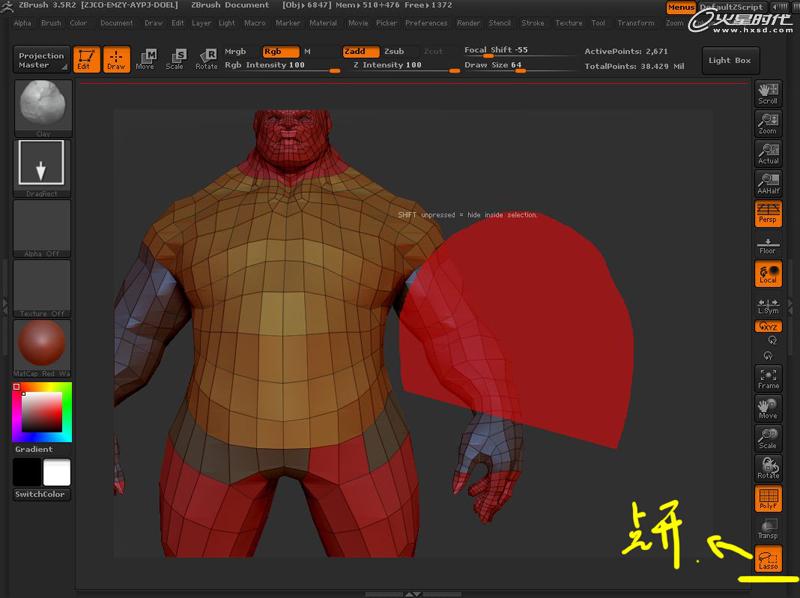Click the DefaultZScript button

click(733, 7)
